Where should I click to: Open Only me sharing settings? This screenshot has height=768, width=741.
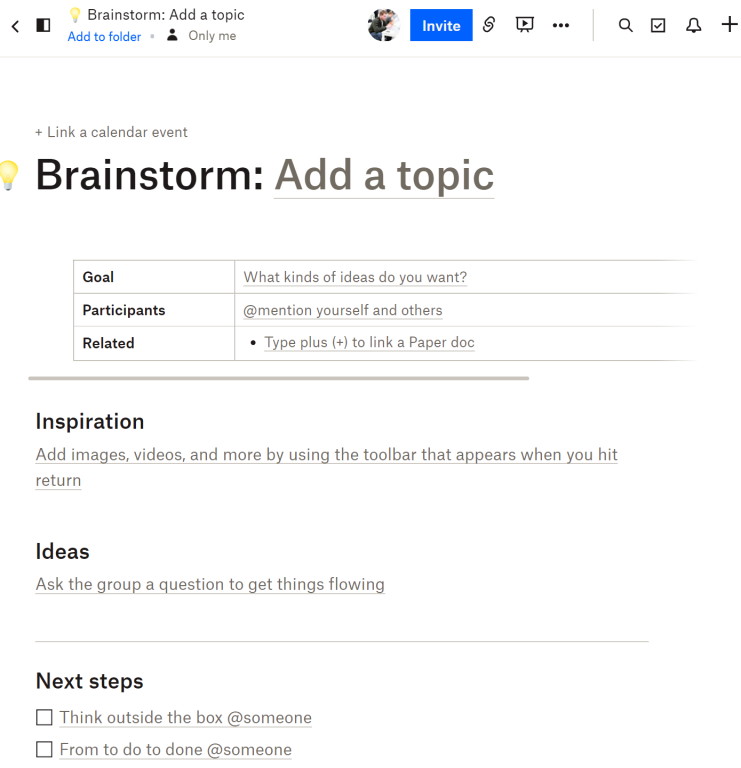[202, 36]
